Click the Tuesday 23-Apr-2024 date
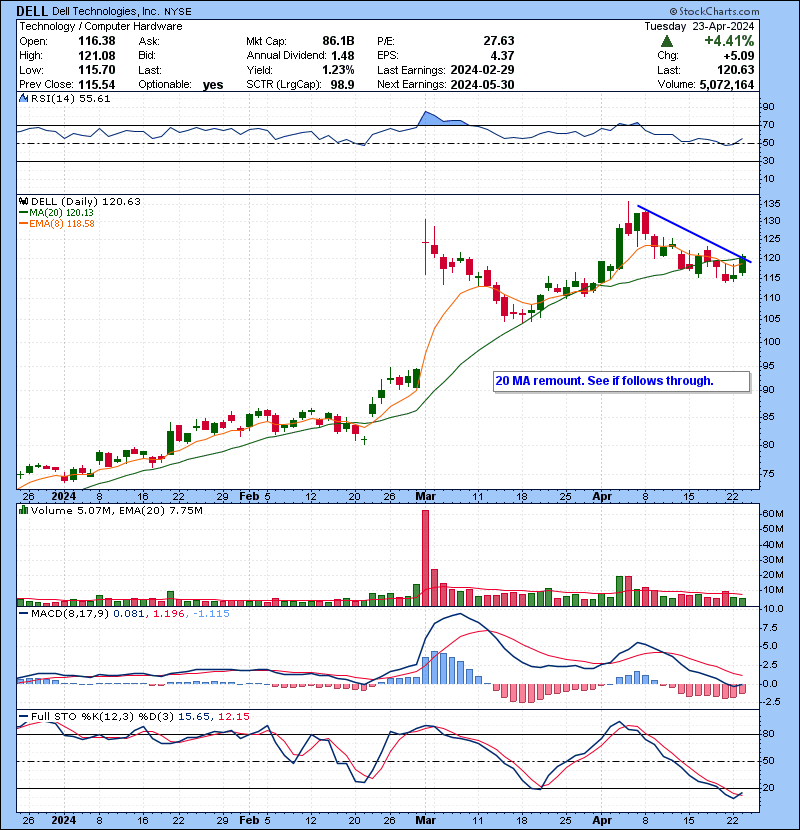The height and width of the screenshot is (830, 800). point(699,26)
